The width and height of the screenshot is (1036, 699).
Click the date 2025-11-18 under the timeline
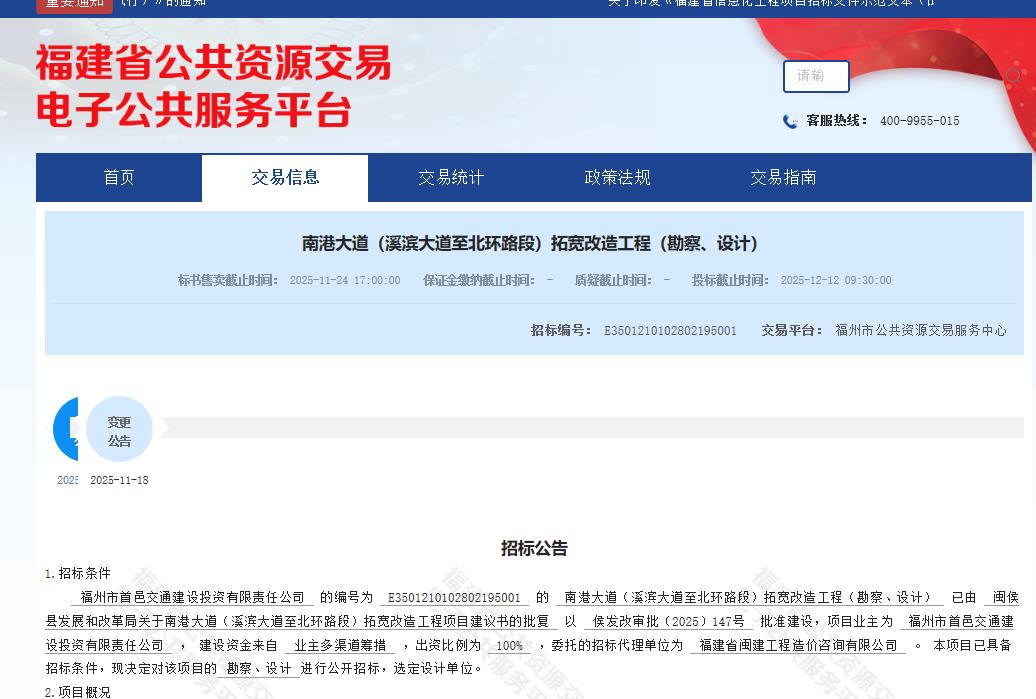(x=118, y=480)
